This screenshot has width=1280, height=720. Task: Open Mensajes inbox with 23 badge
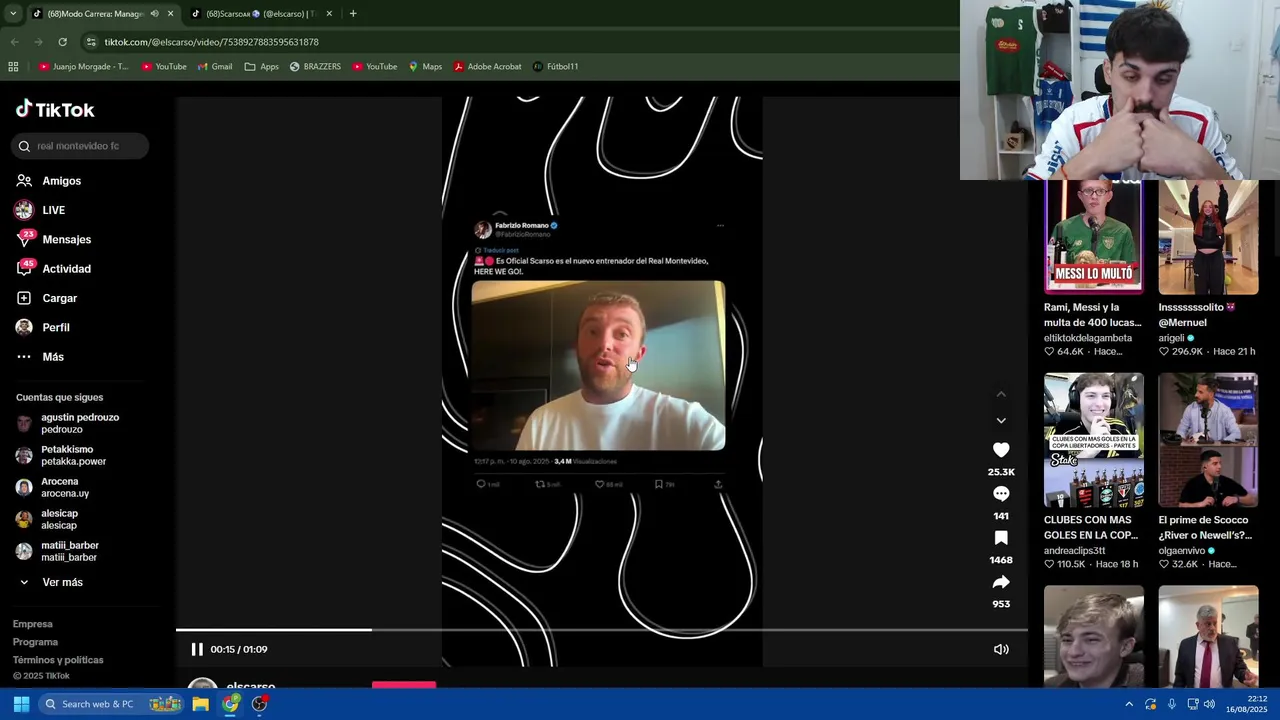click(25, 239)
